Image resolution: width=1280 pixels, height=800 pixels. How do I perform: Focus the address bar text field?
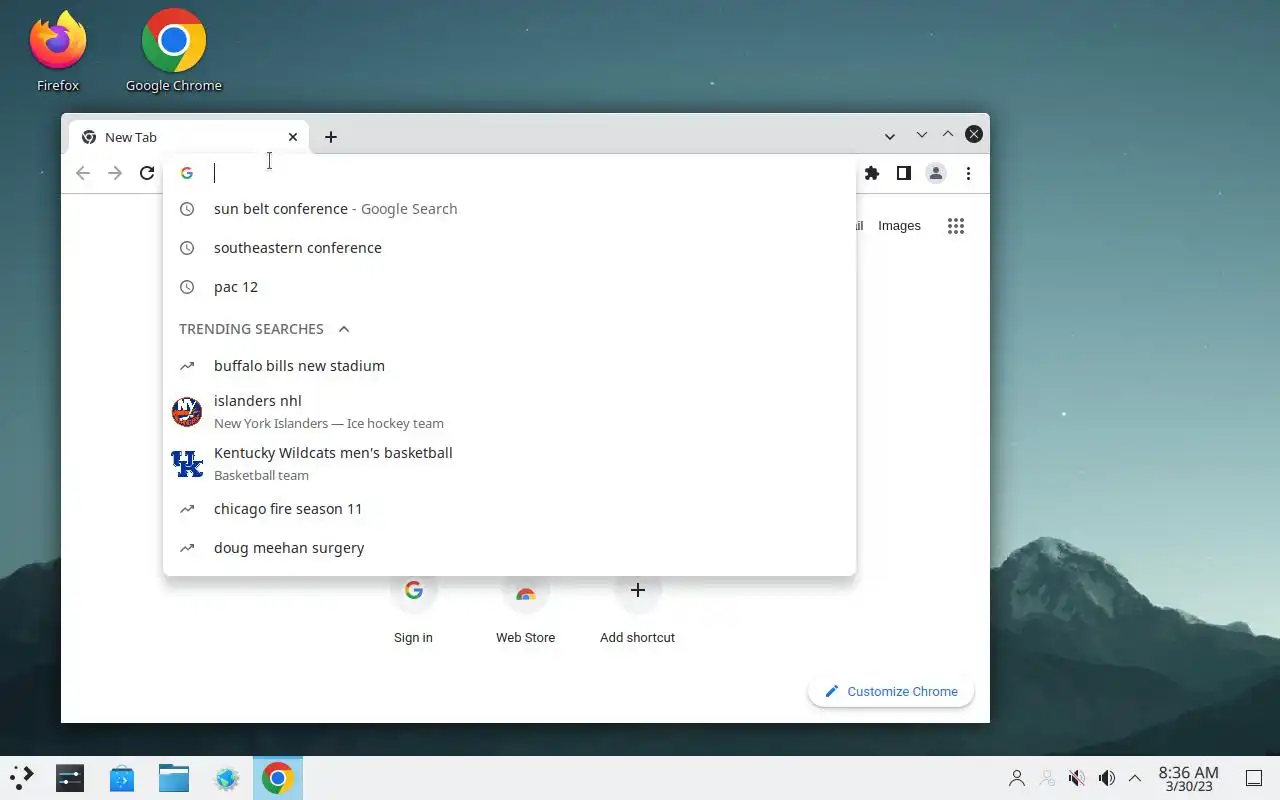click(x=530, y=173)
